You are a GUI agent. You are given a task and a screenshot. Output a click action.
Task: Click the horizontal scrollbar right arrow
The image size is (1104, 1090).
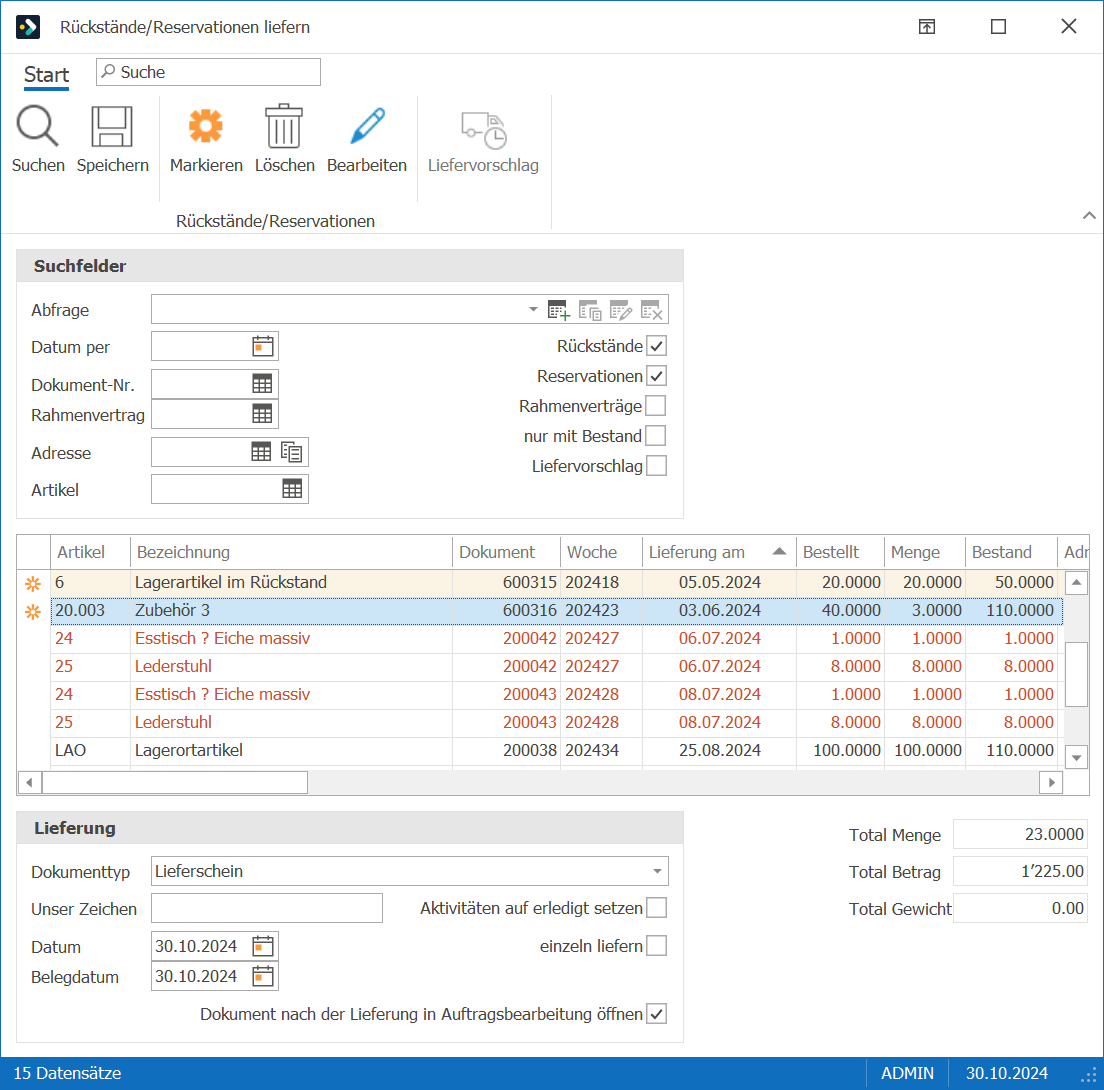pyautogui.click(x=1051, y=782)
